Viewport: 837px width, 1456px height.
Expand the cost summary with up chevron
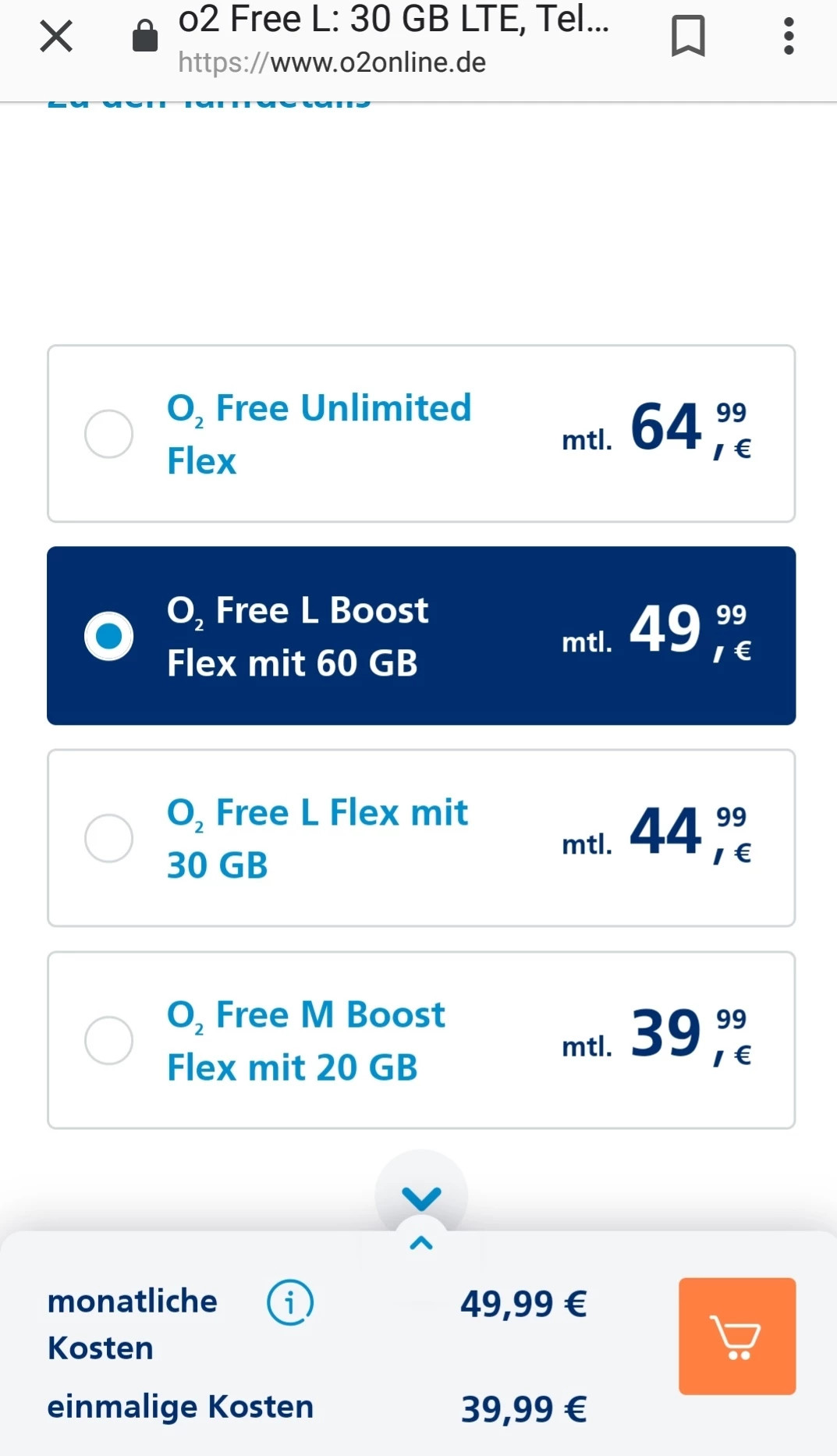(x=421, y=1243)
